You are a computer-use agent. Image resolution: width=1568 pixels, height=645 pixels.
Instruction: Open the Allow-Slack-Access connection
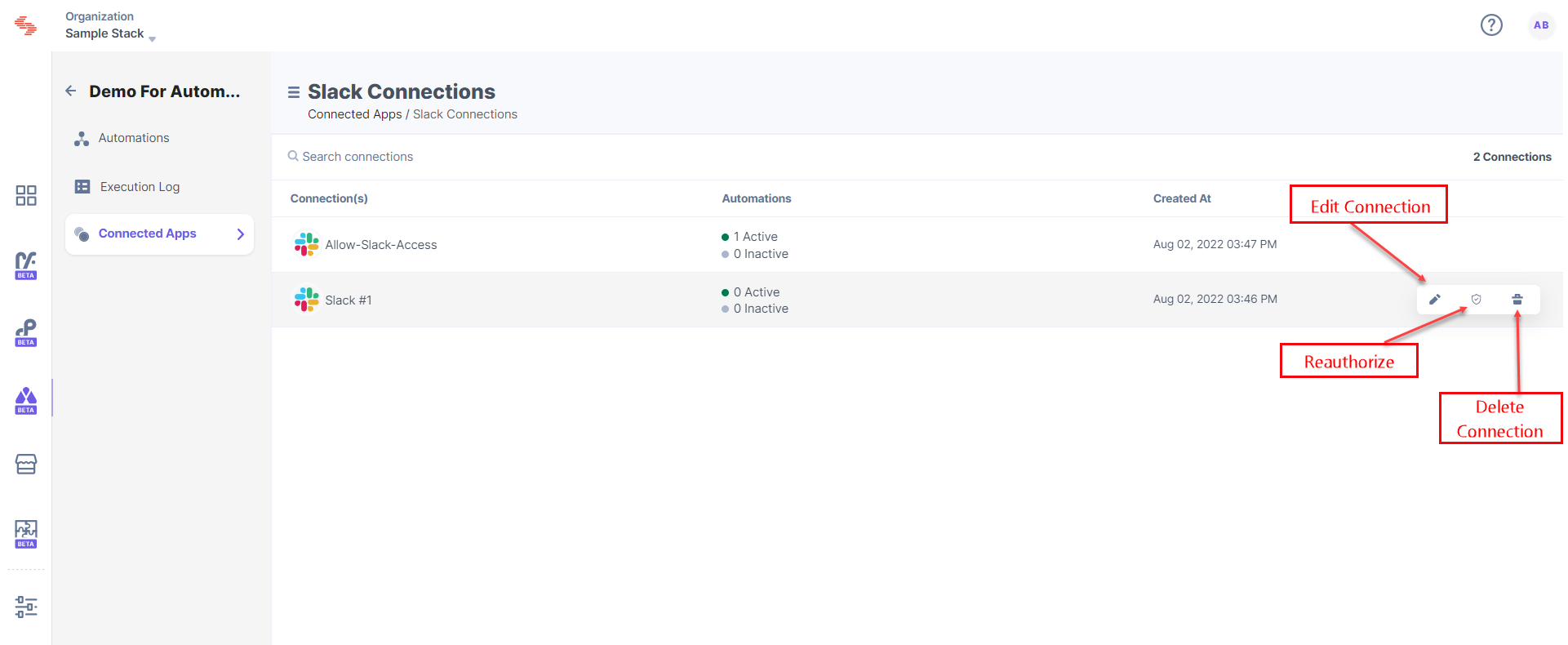[x=381, y=245]
